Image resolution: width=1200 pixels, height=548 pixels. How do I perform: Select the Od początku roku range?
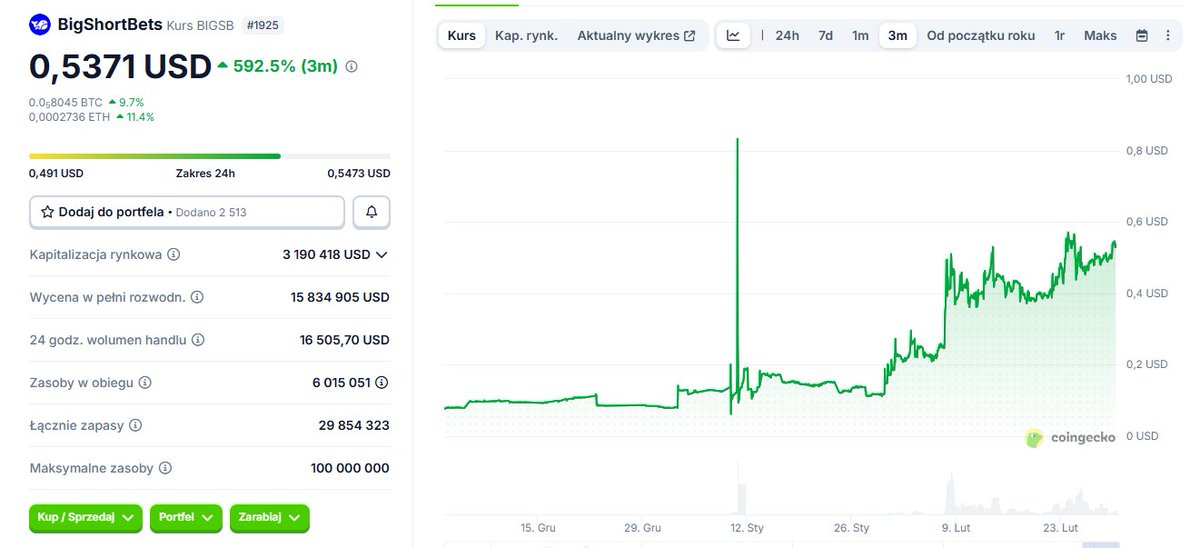pyautogui.click(x=981, y=35)
